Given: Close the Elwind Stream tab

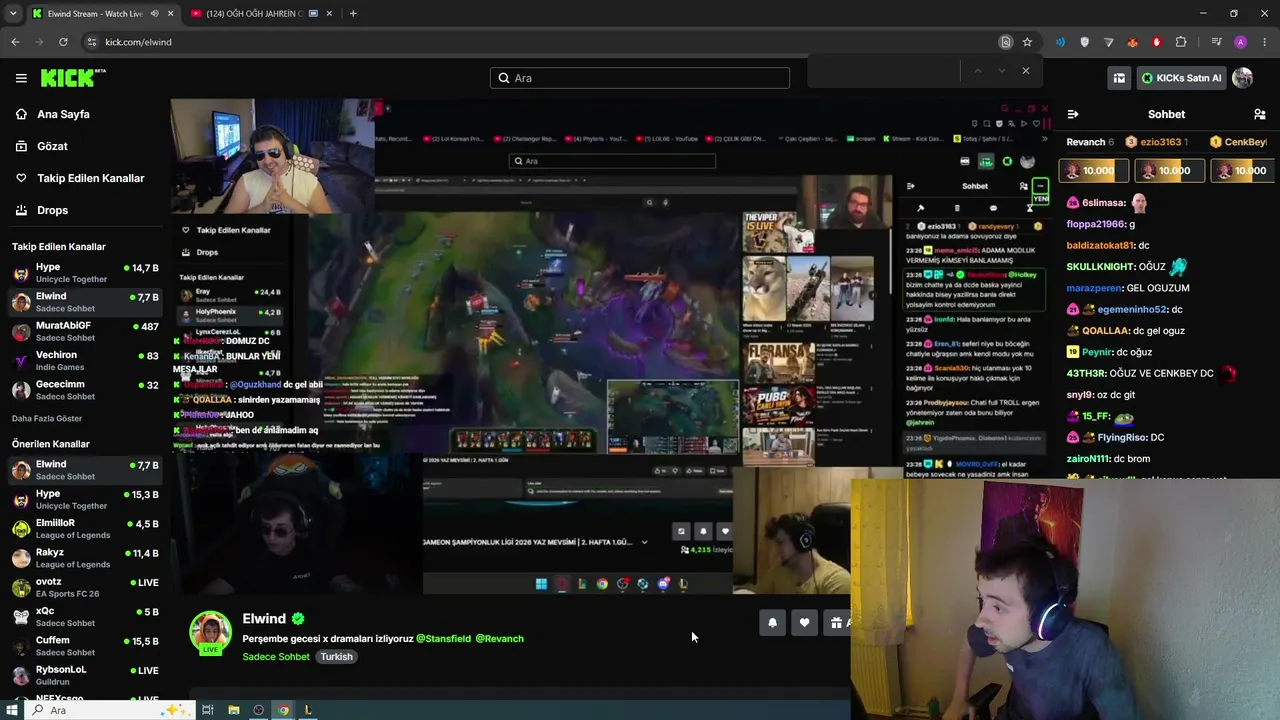Looking at the screenshot, I should tap(171, 13).
